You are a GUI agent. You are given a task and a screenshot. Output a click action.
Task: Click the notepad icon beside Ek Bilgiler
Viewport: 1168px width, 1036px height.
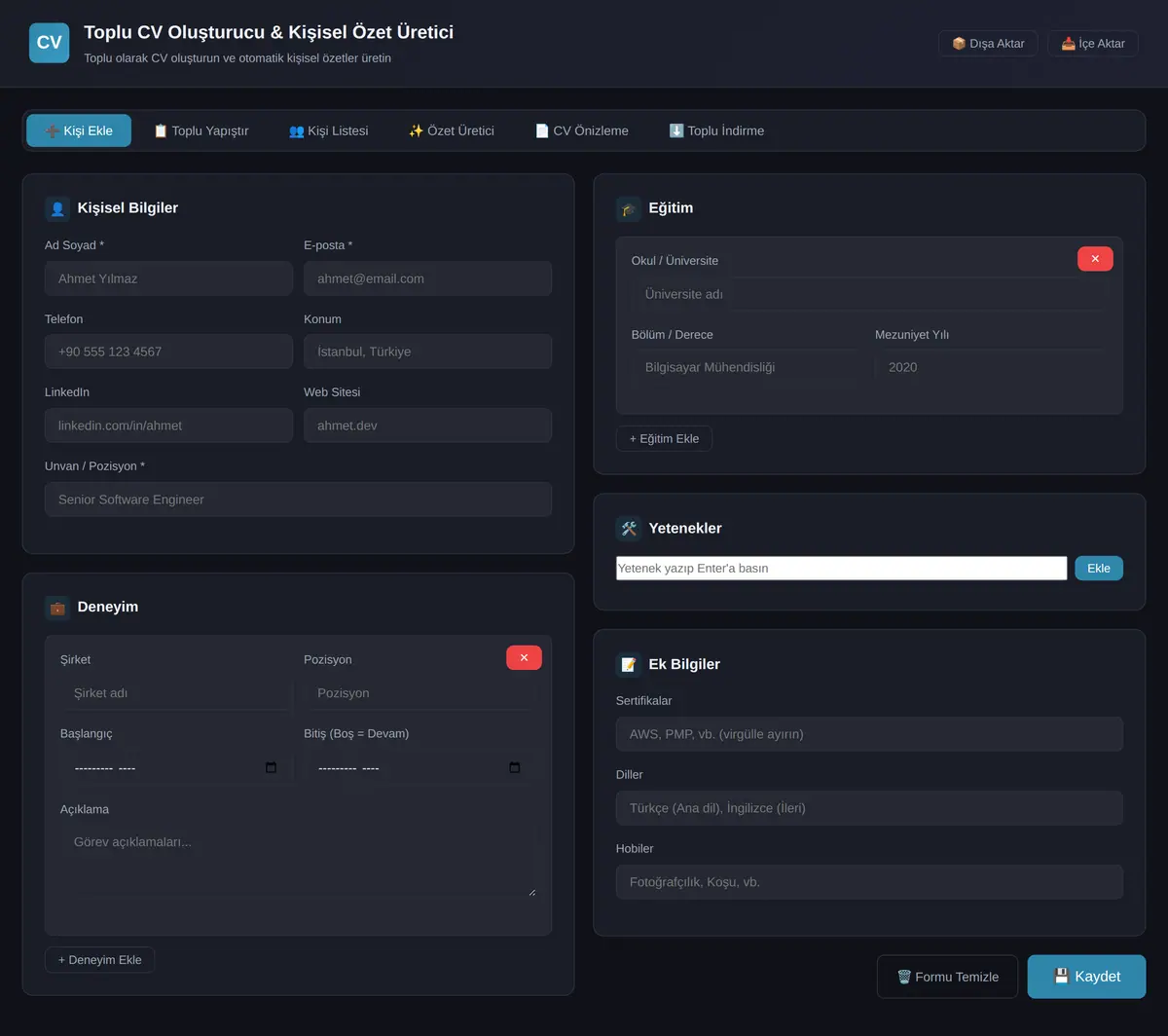[629, 665]
